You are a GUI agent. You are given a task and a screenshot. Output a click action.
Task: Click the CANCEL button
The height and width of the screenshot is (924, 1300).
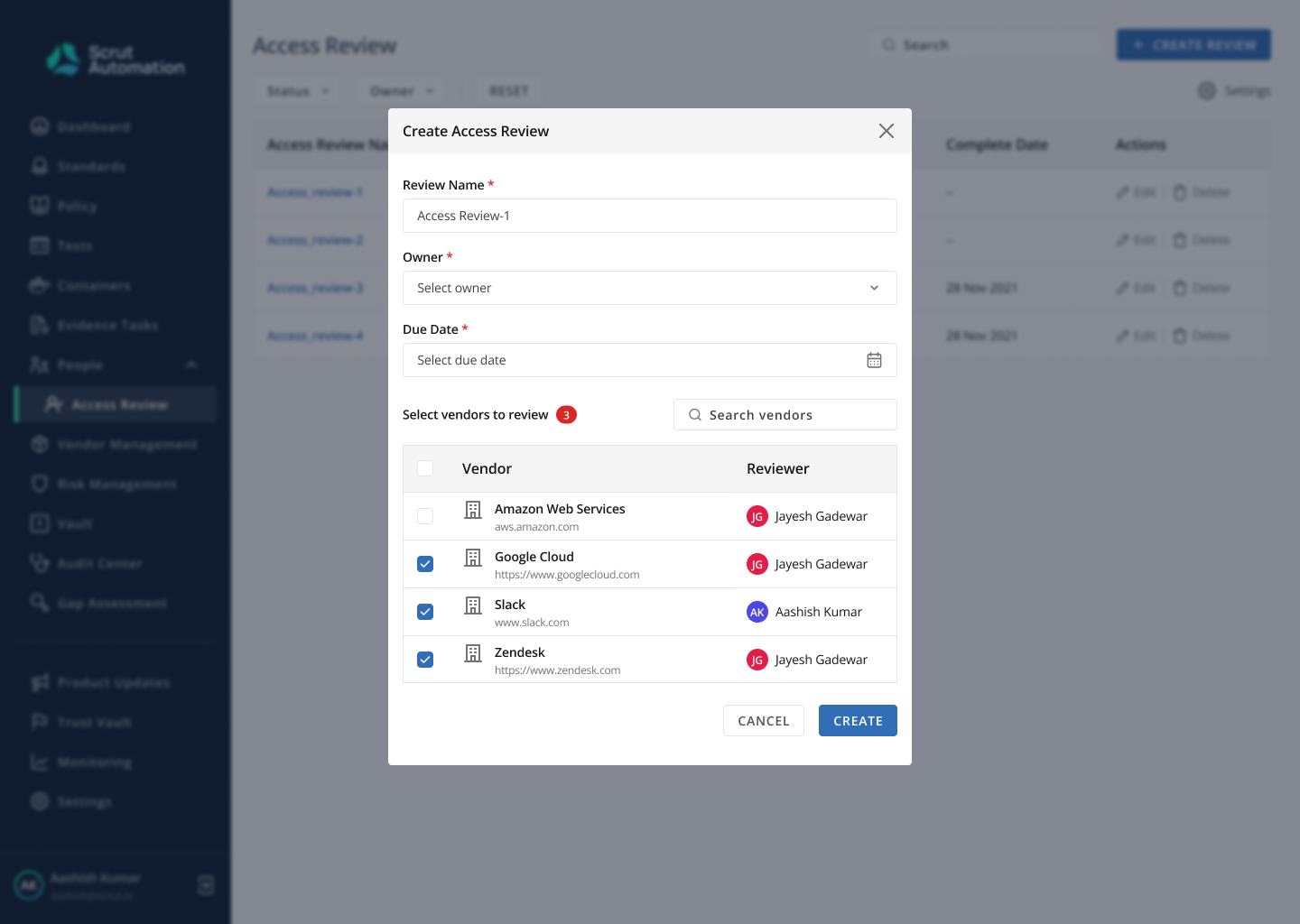point(764,721)
